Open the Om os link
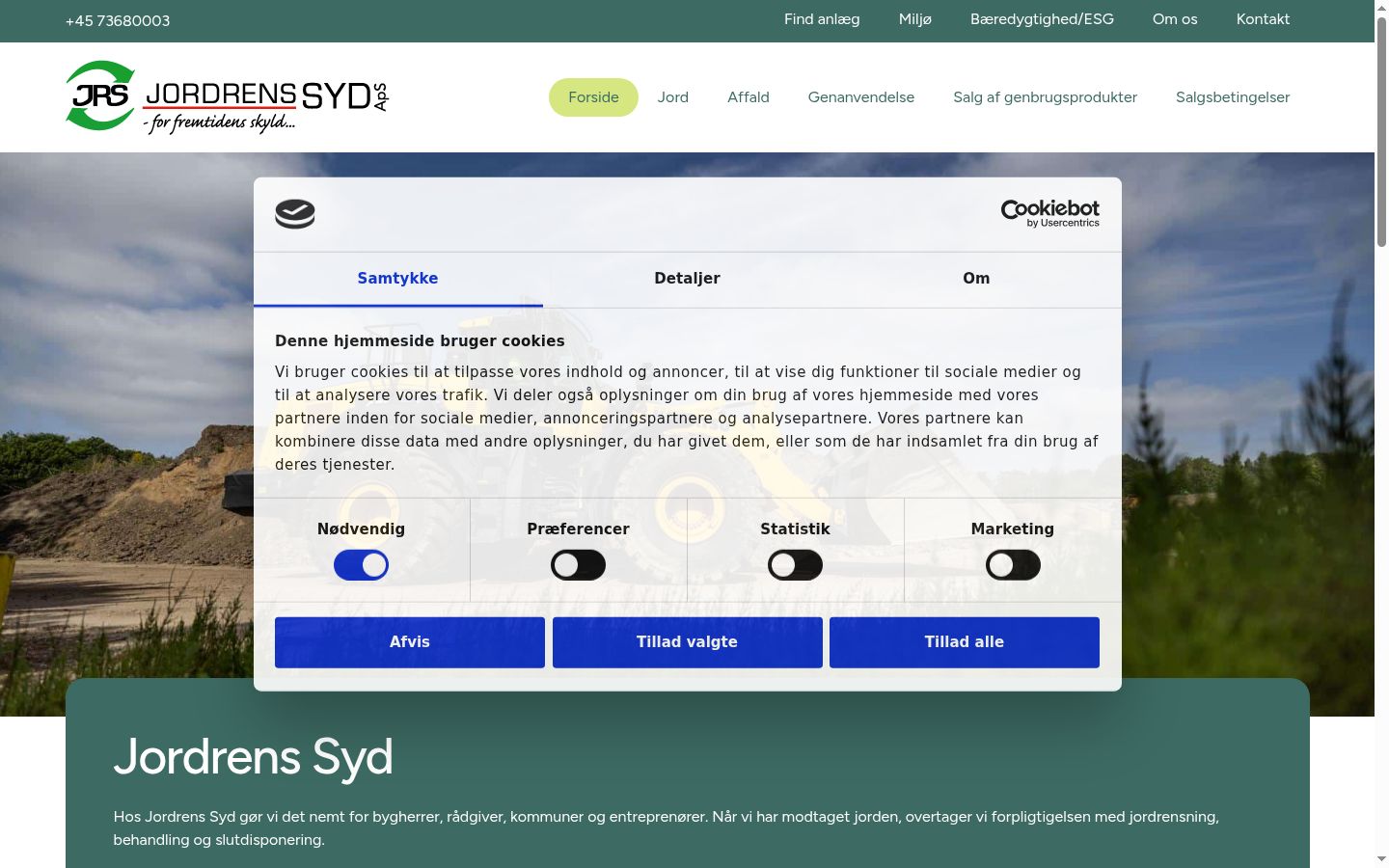The height and width of the screenshot is (868, 1389). tap(1175, 19)
